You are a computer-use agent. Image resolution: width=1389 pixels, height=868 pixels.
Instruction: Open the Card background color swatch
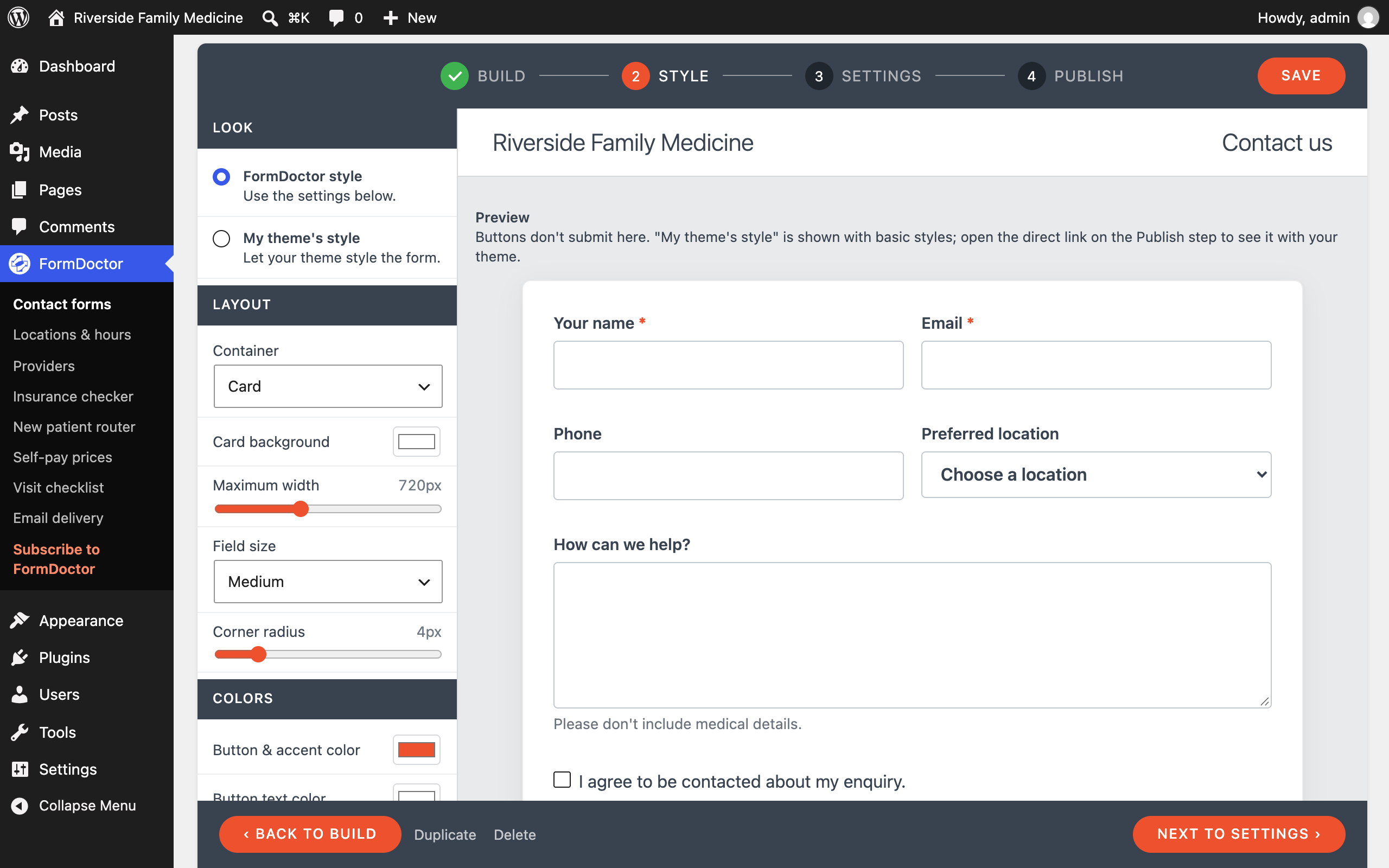(417, 442)
